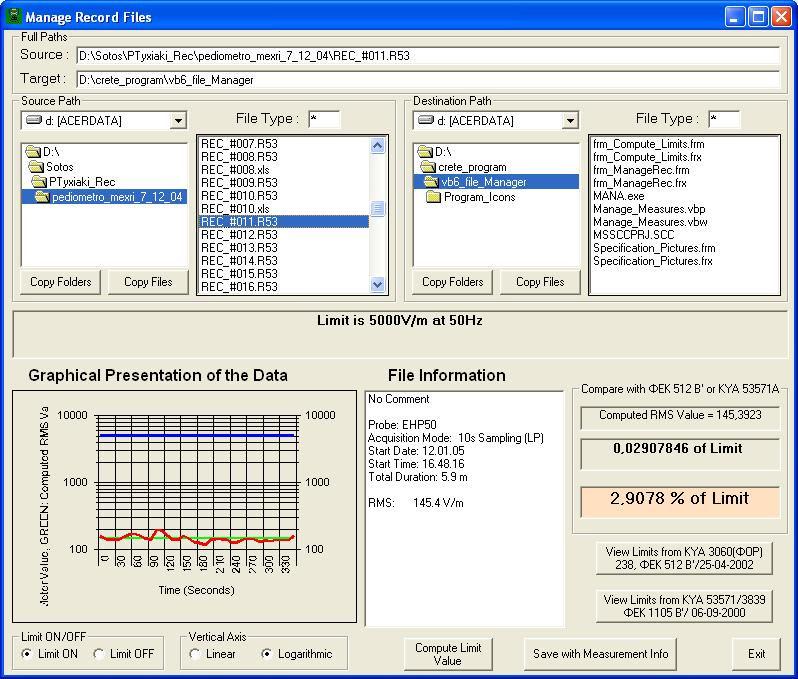Click the Source Path File Type field

pyautogui.click(x=324, y=120)
